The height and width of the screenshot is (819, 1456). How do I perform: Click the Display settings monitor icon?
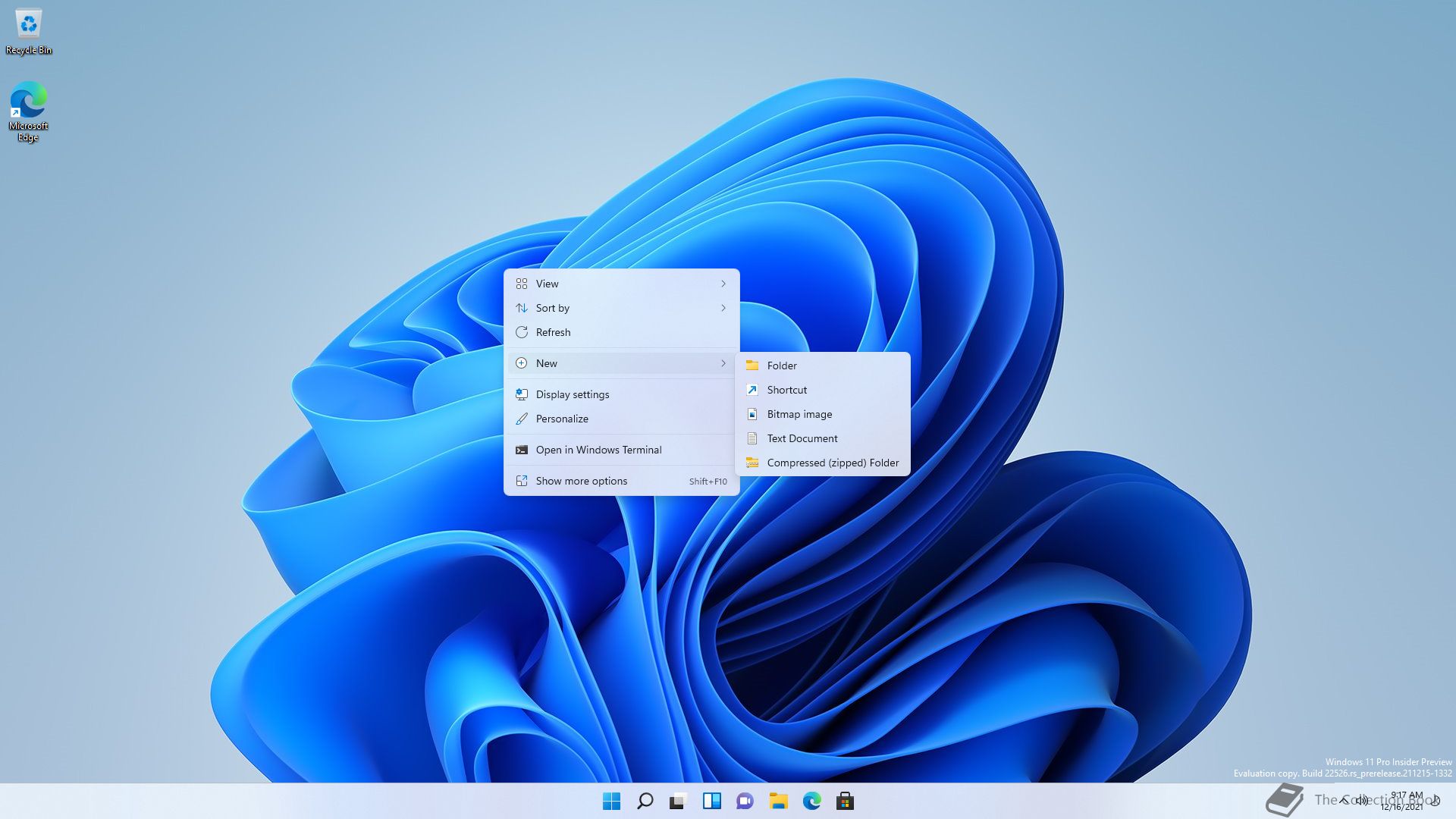522,394
